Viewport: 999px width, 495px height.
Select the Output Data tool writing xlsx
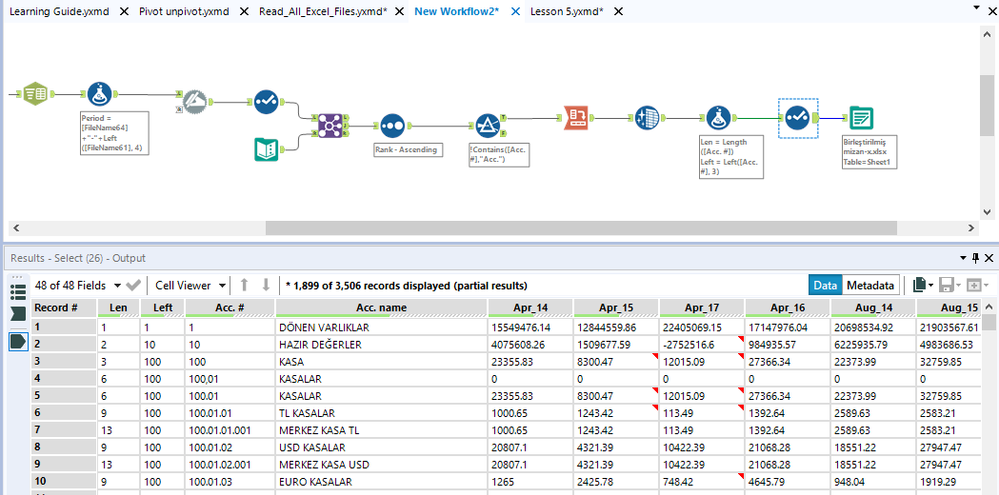(x=861, y=118)
